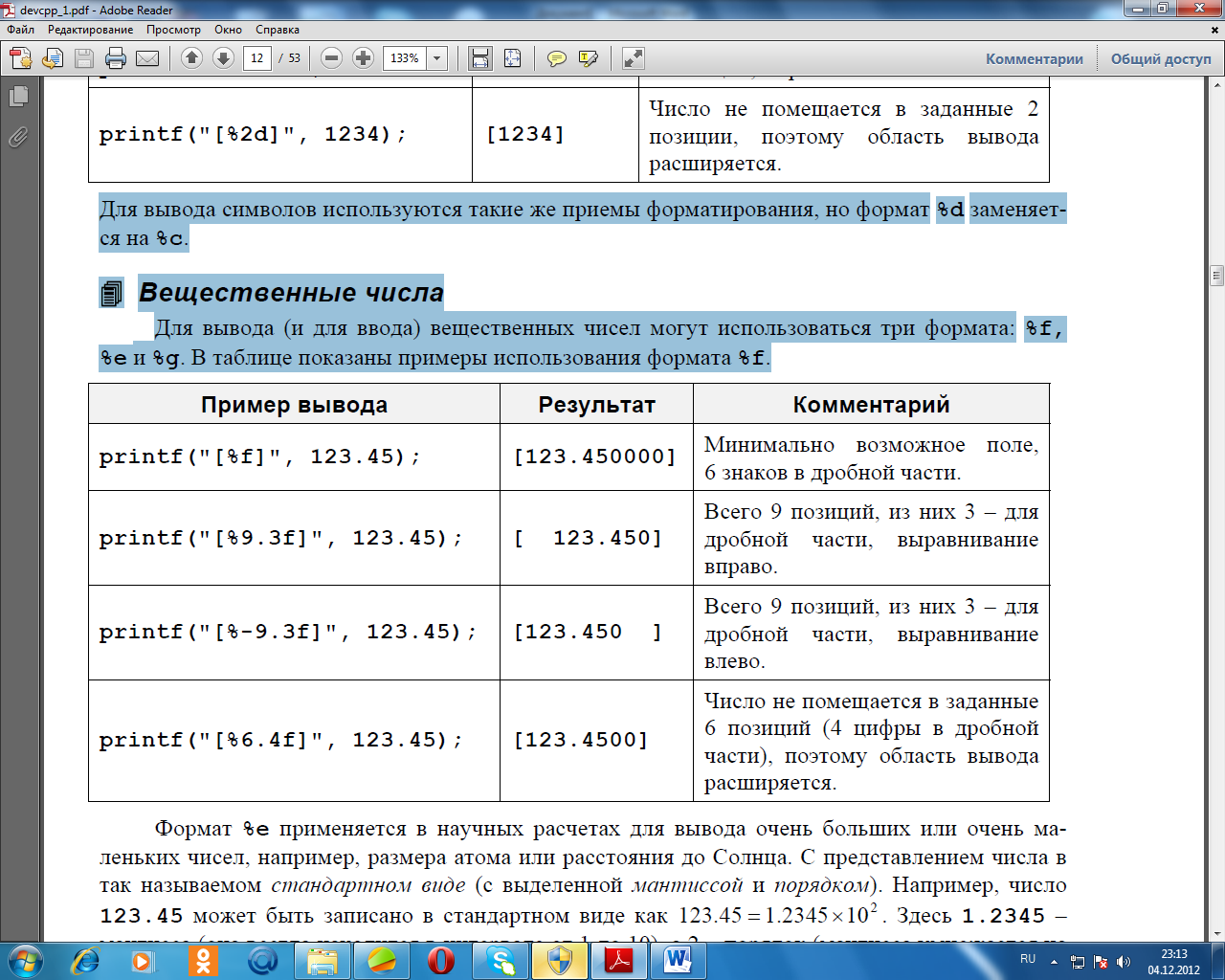Image resolution: width=1225 pixels, height=980 pixels.
Task: Click the vertical scrollbar thumb
Action: (x=1216, y=276)
